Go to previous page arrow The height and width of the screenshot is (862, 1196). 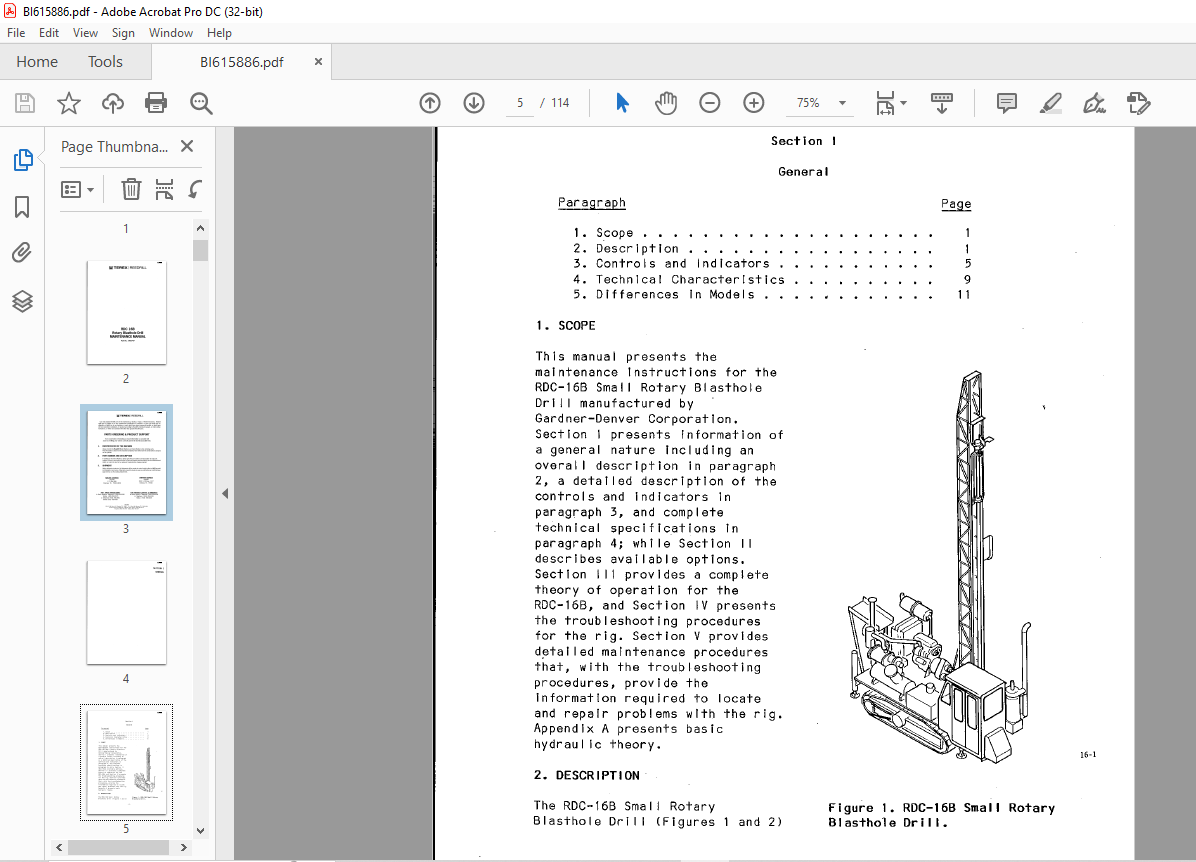click(x=430, y=103)
